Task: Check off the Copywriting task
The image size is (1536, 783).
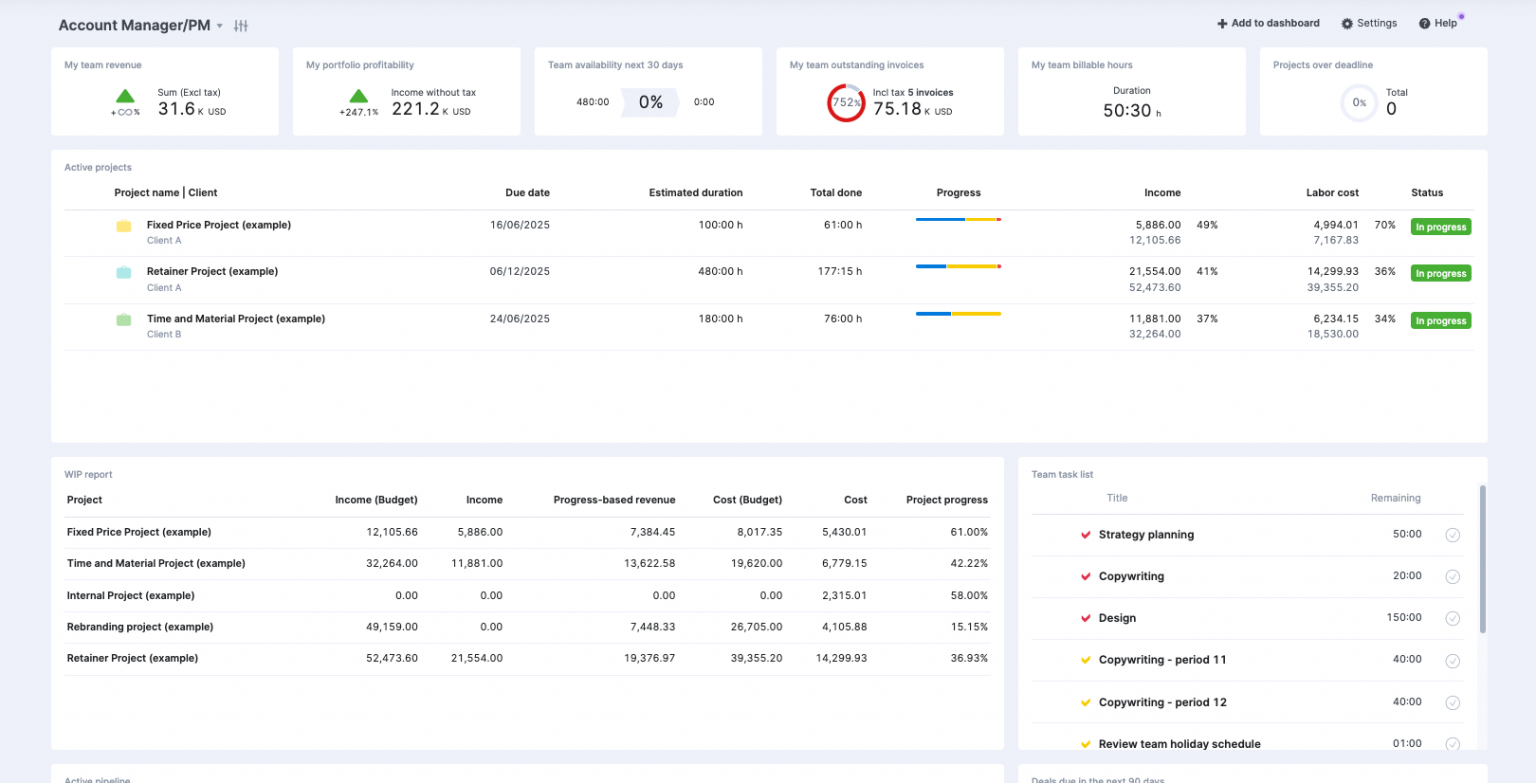Action: (1453, 576)
